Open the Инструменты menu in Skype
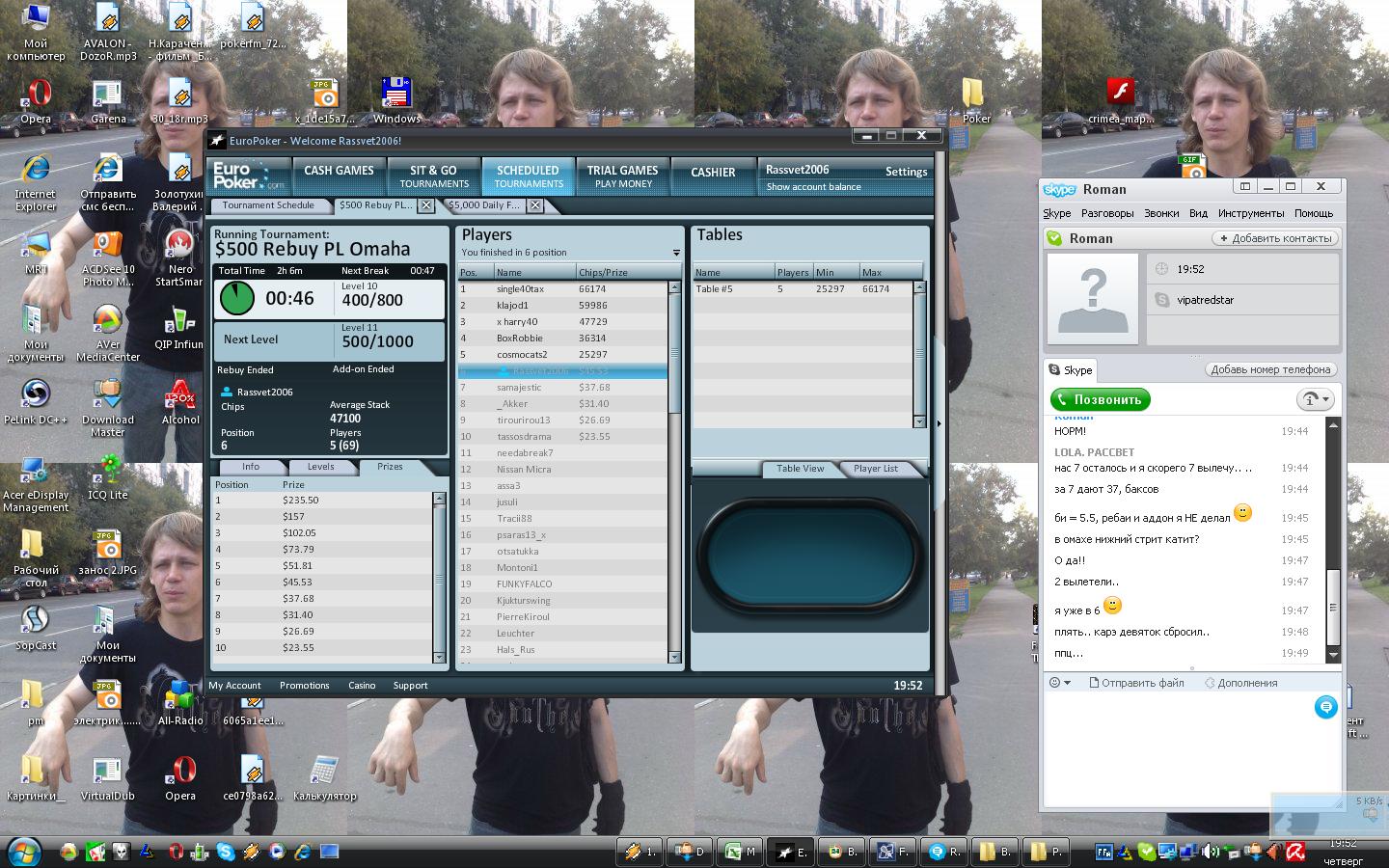This screenshot has height=868, width=1389. [x=1250, y=213]
